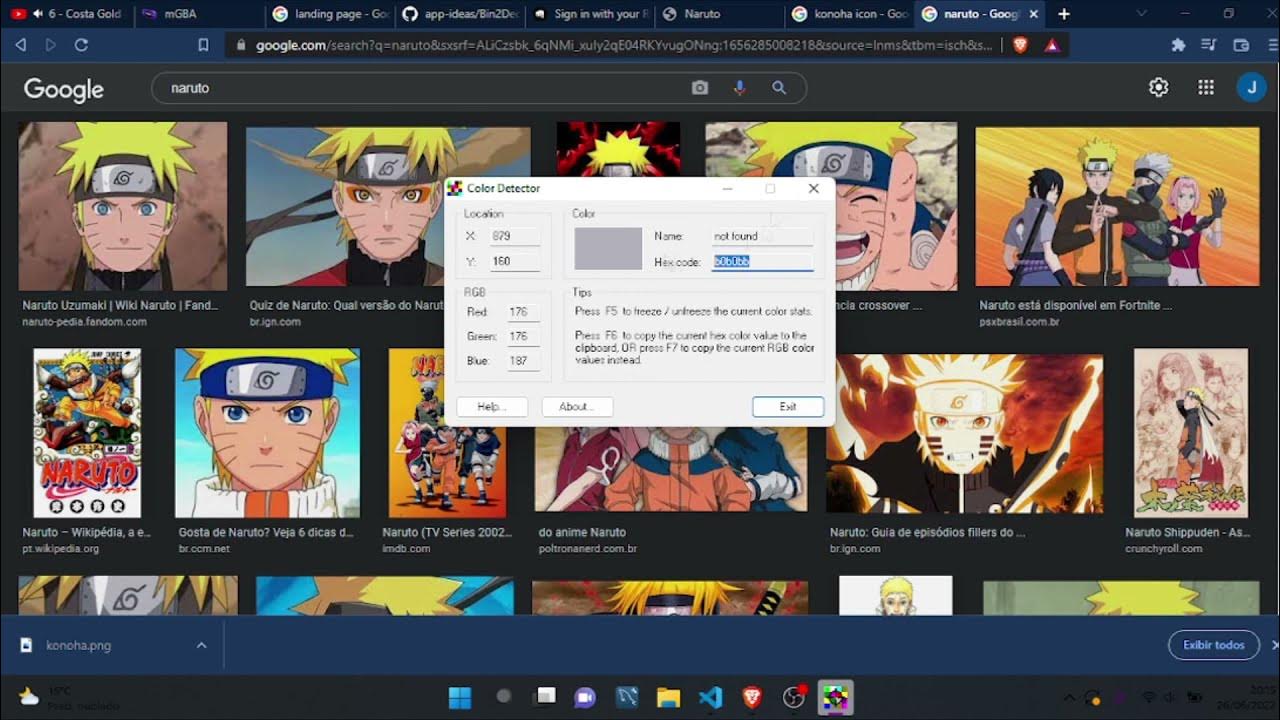Open the Naruto Fortnite image result
Screen dimensions: 1280x720
tap(1117, 206)
